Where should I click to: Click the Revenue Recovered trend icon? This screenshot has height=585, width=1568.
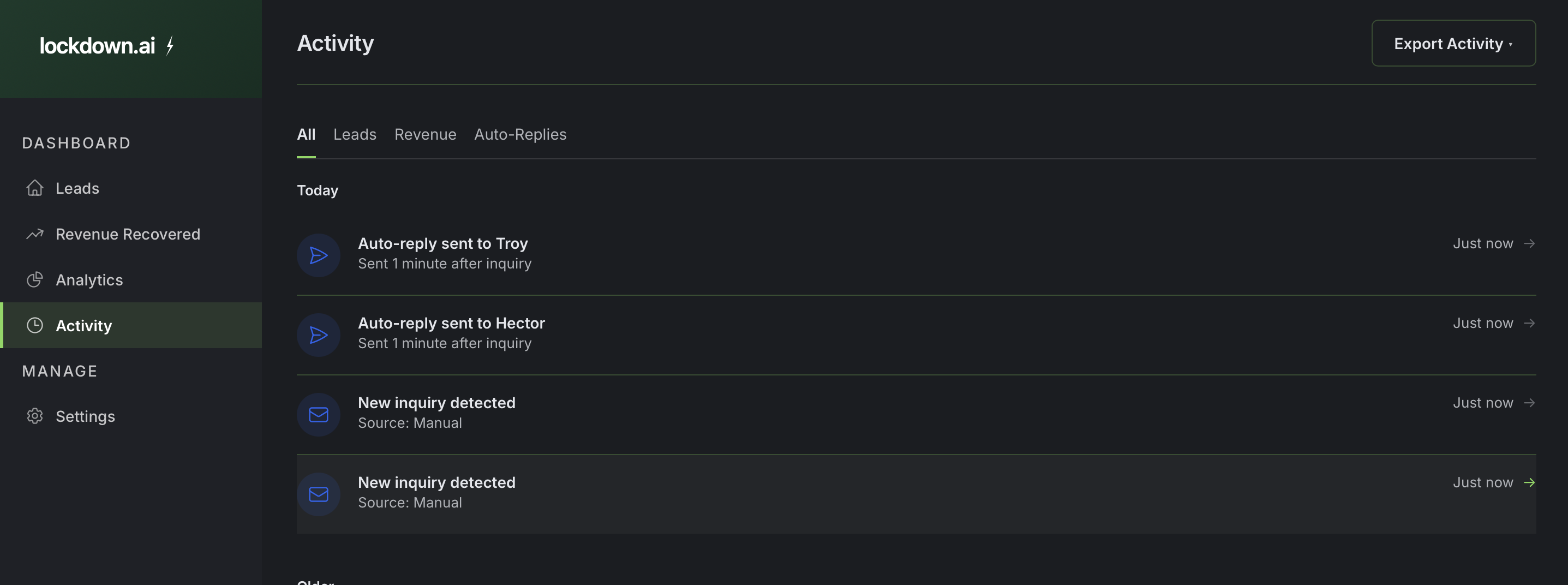click(35, 233)
